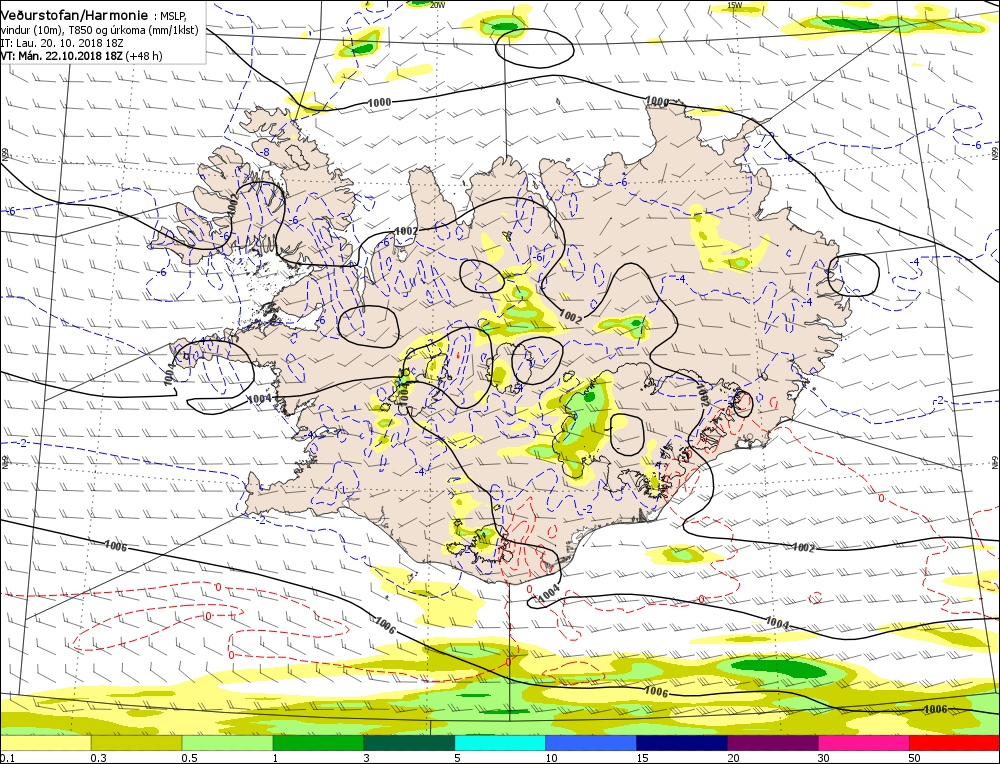Click the cyan 5 mm legend swatch
Screen dimensions: 1000x764
500,743
